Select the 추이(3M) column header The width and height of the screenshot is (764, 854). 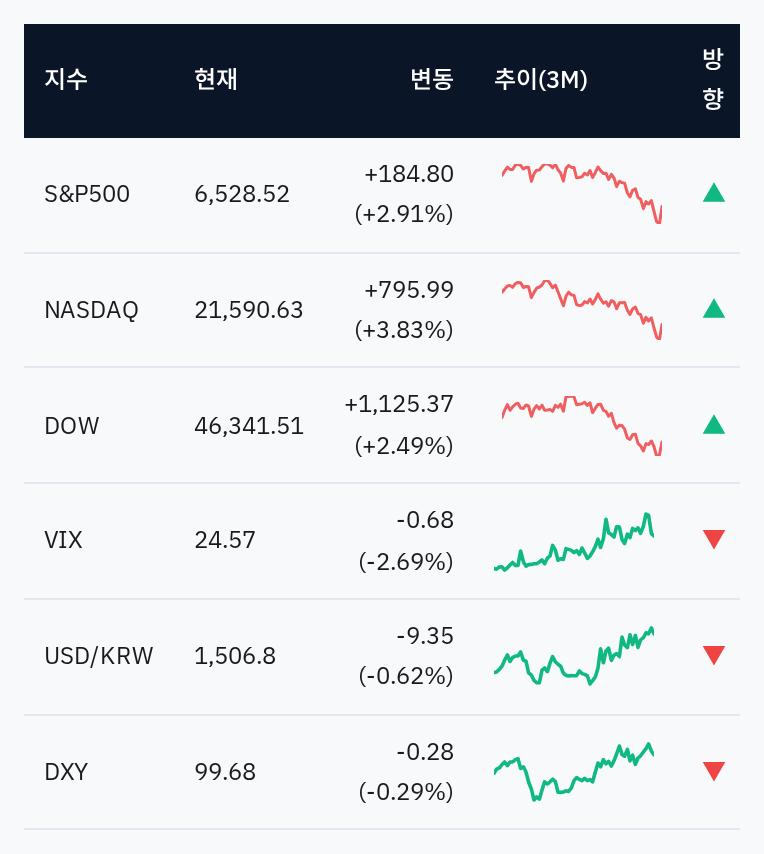click(541, 80)
